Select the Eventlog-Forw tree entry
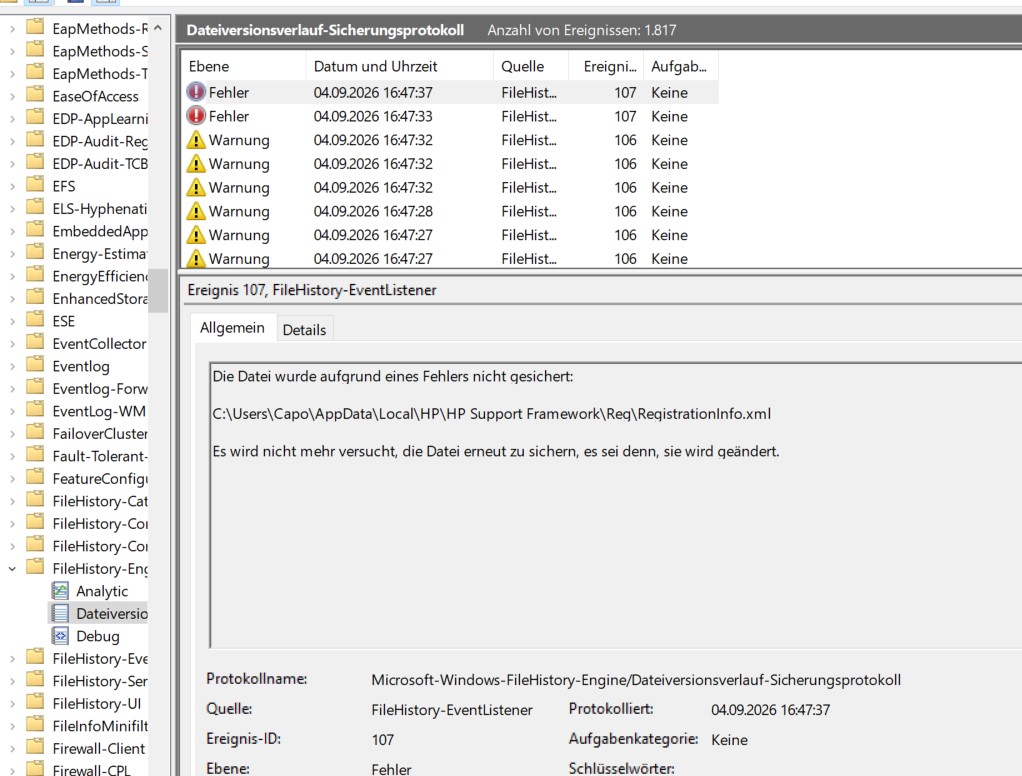1022x776 pixels. pos(100,388)
